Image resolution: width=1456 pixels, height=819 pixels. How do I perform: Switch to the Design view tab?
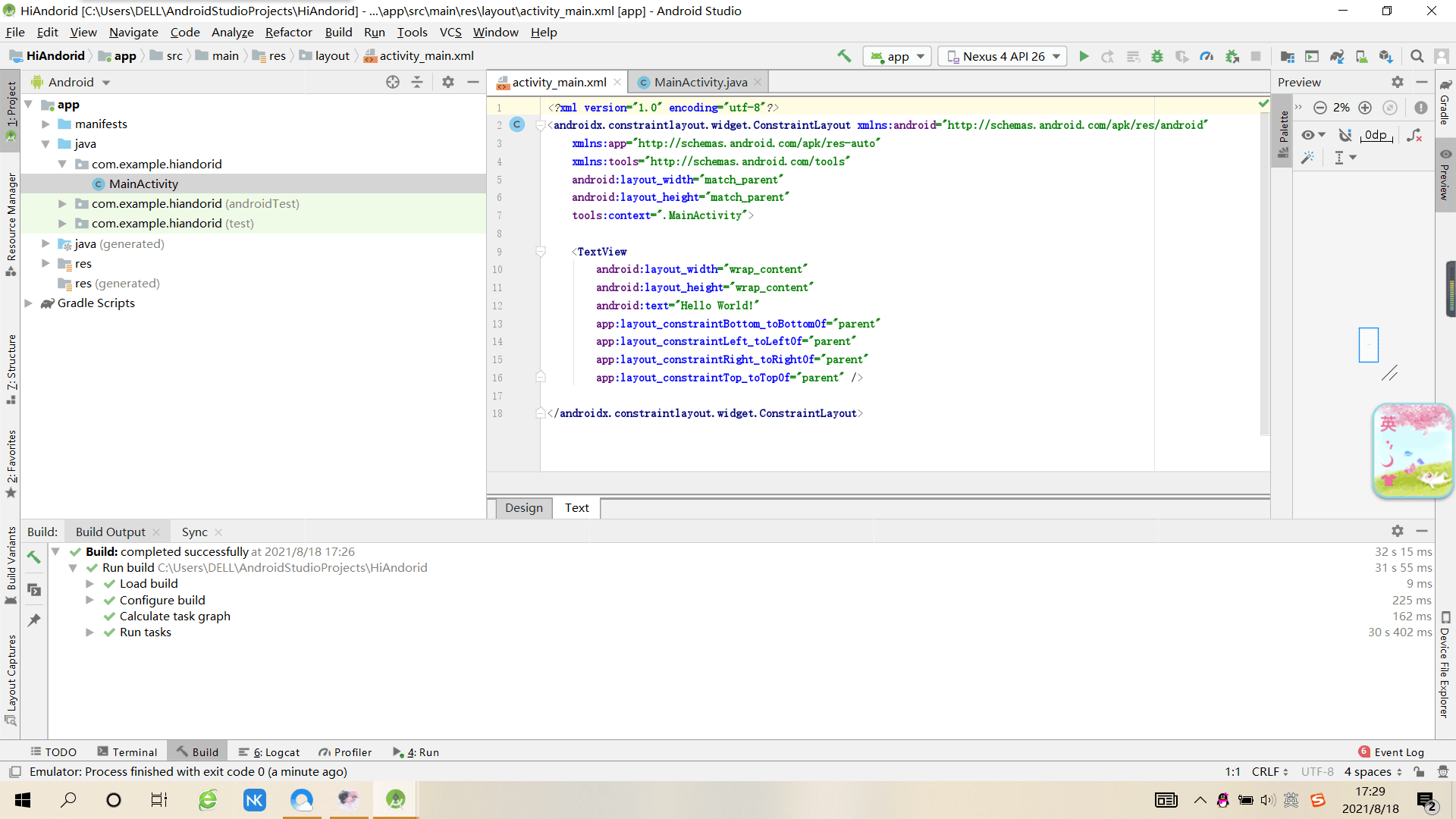tap(523, 507)
